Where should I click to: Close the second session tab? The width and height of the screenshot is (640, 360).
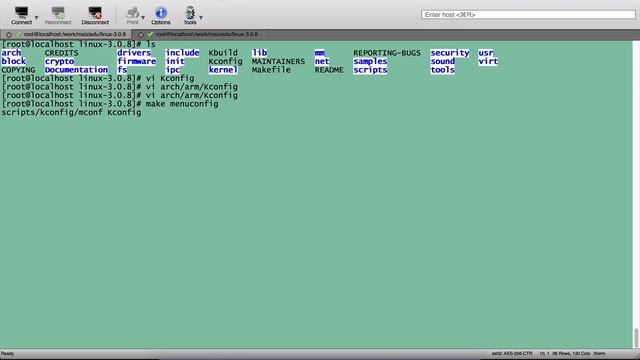(x=140, y=35)
